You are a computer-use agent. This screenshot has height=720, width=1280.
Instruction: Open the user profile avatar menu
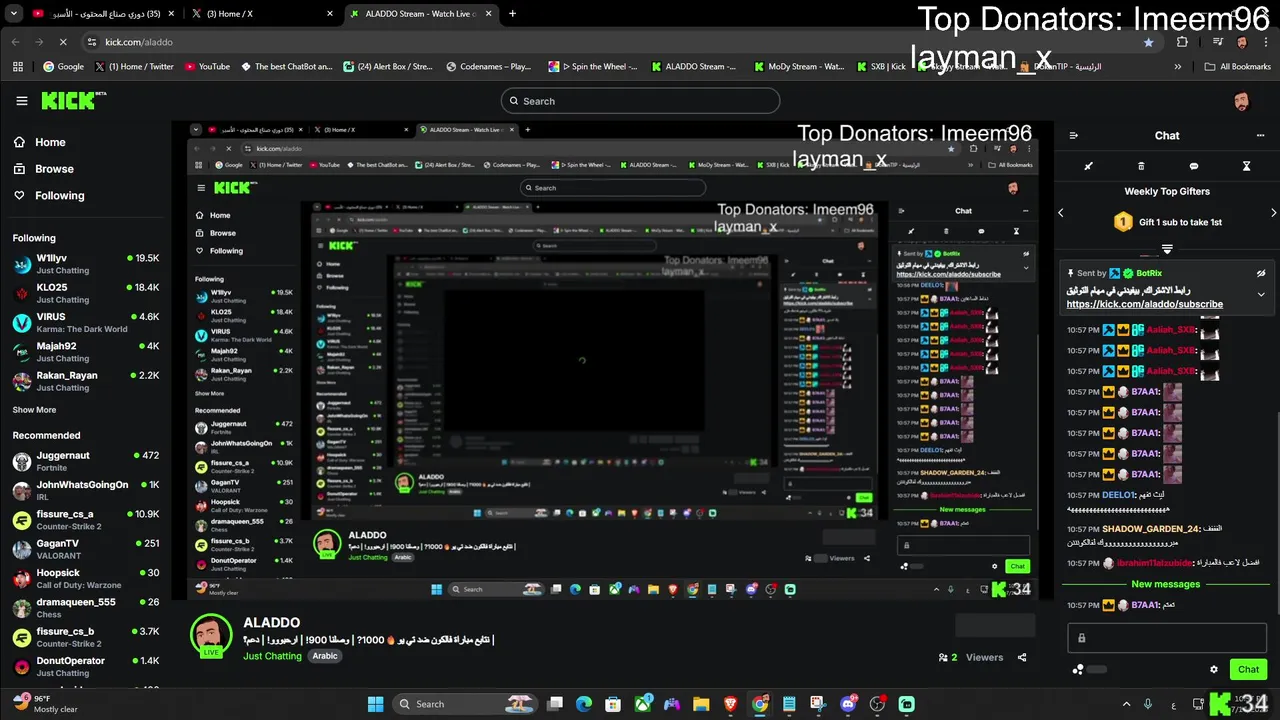coord(1240,101)
